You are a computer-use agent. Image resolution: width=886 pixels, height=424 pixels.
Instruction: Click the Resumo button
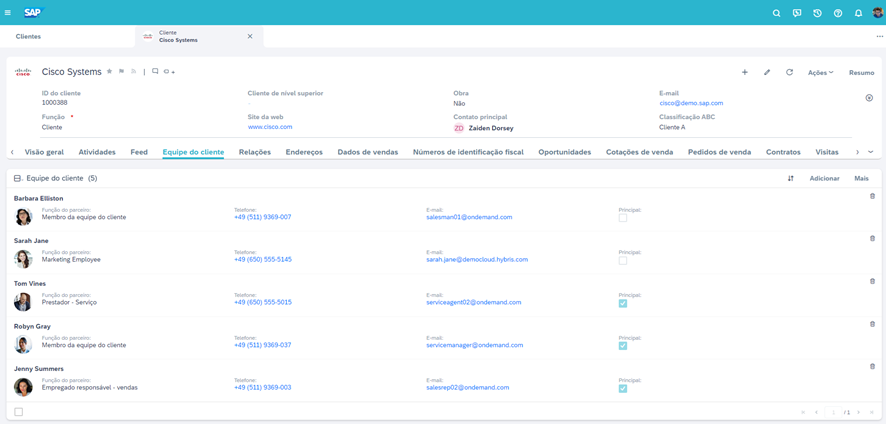pyautogui.click(x=862, y=72)
